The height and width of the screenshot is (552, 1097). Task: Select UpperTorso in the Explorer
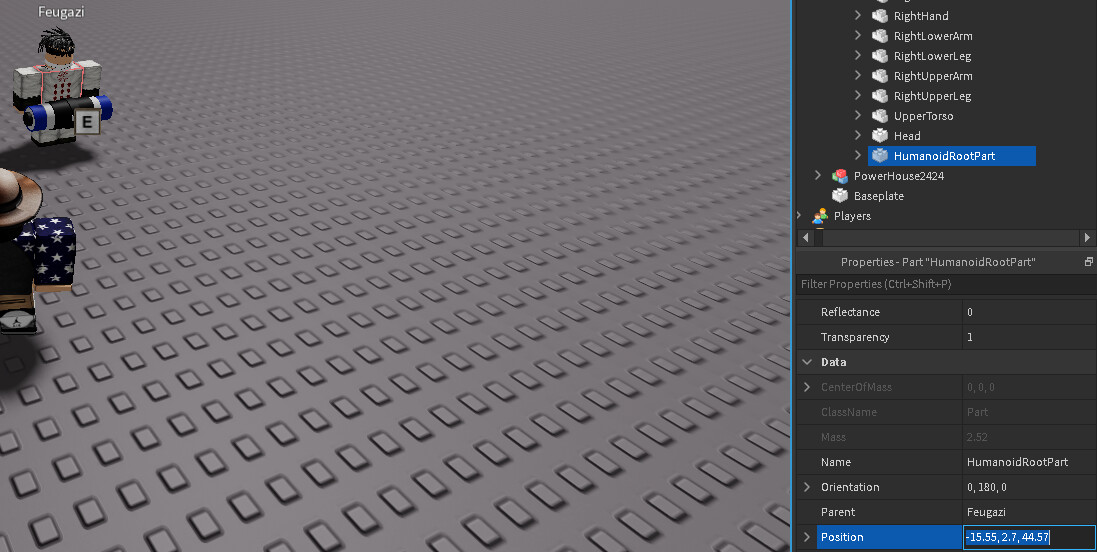coord(923,116)
